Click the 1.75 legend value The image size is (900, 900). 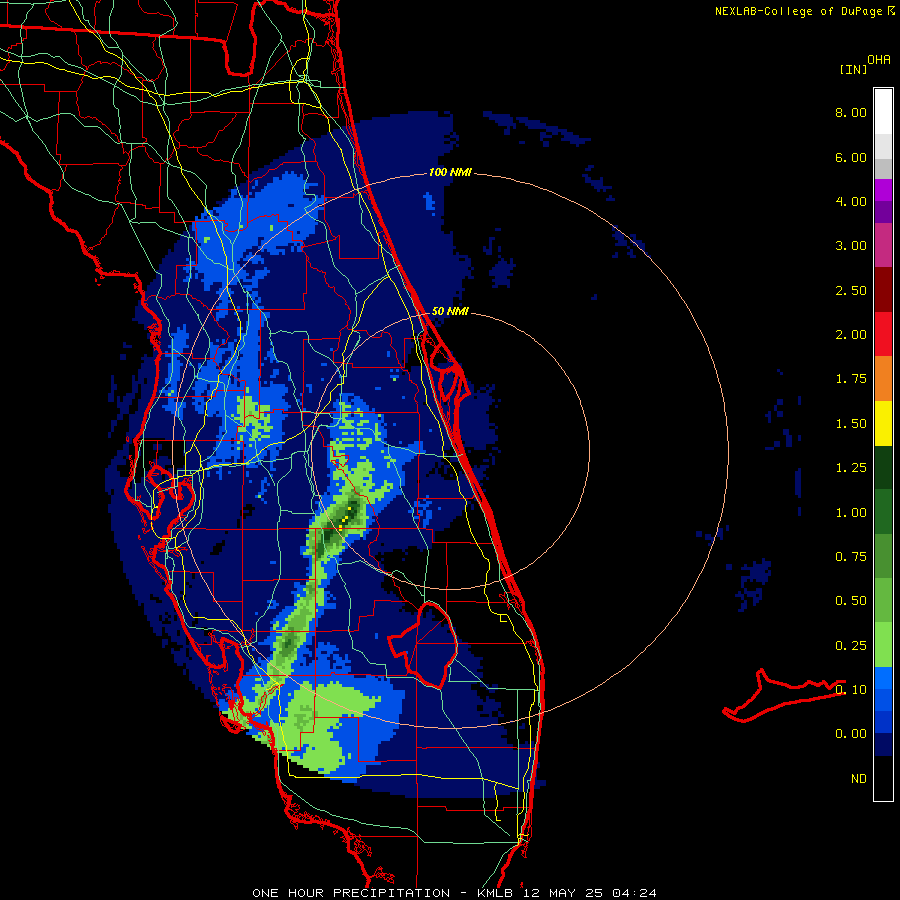[851, 379]
